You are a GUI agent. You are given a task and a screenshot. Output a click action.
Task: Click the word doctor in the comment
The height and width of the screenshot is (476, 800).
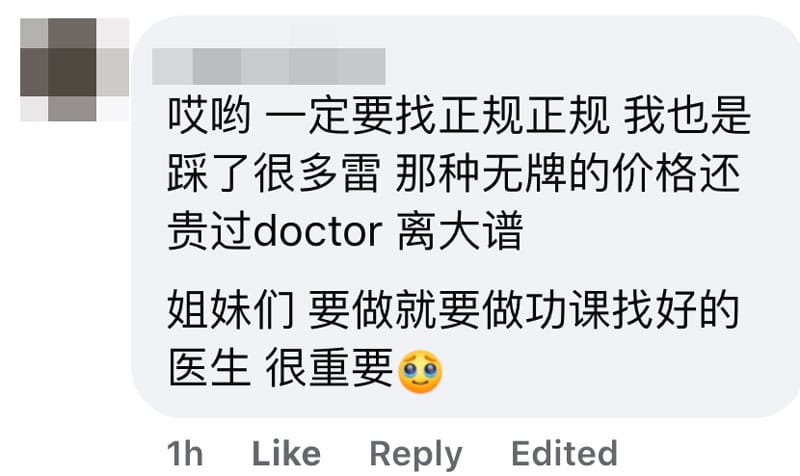[318, 232]
